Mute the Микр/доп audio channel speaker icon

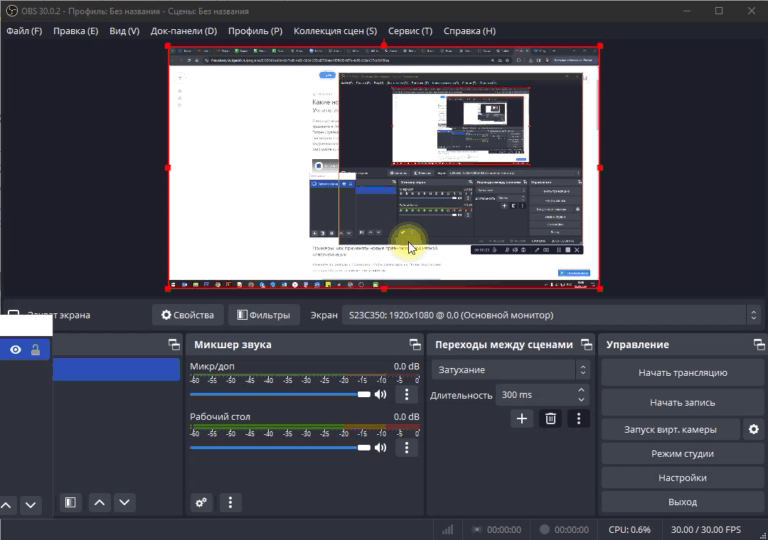pos(380,395)
